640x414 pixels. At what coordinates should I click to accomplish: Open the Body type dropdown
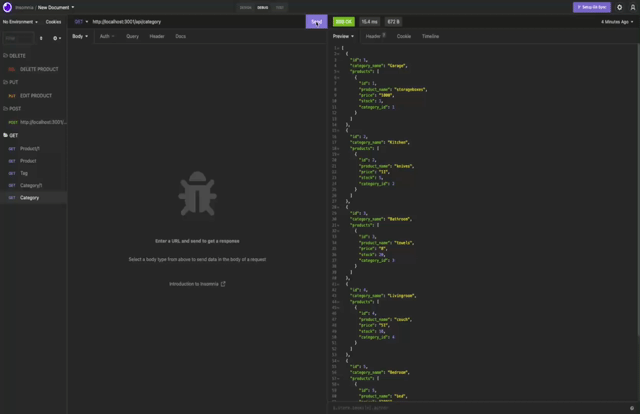[80, 36]
